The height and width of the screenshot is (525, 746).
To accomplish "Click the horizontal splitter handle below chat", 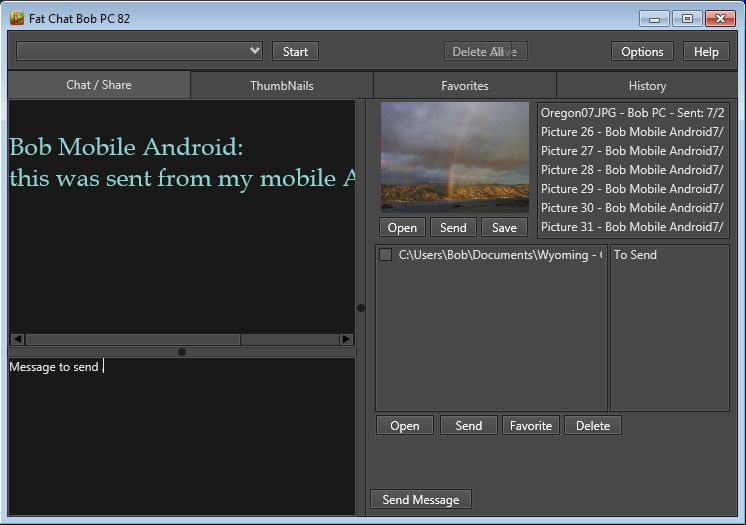I will 181,352.
